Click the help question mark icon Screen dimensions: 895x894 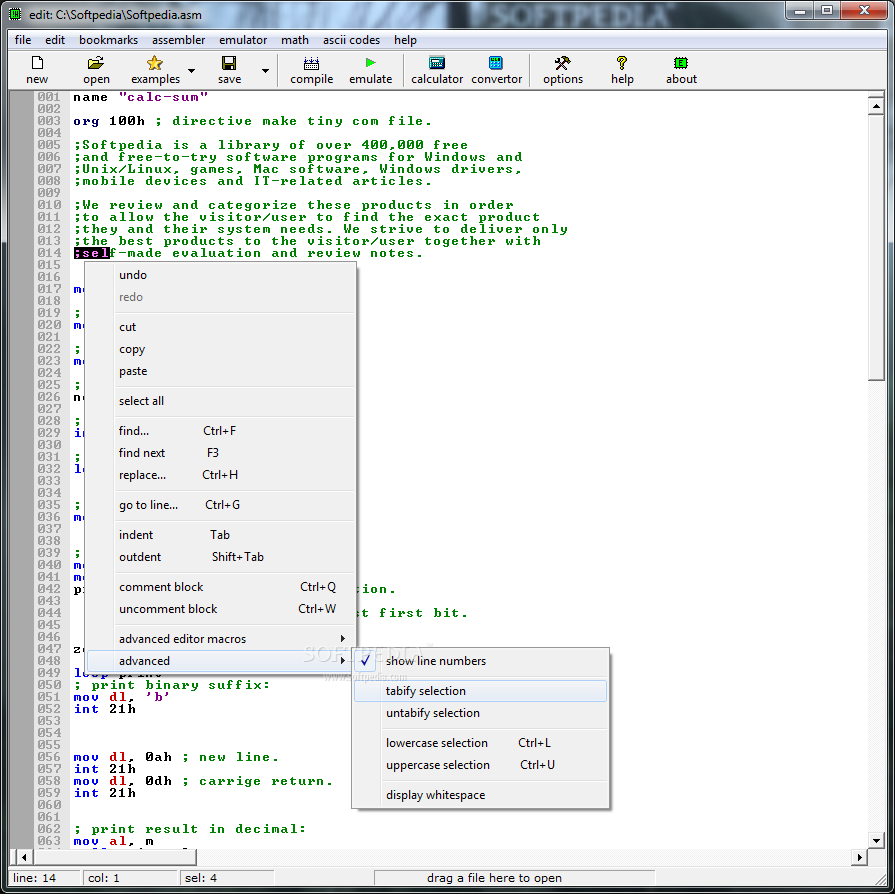(622, 63)
